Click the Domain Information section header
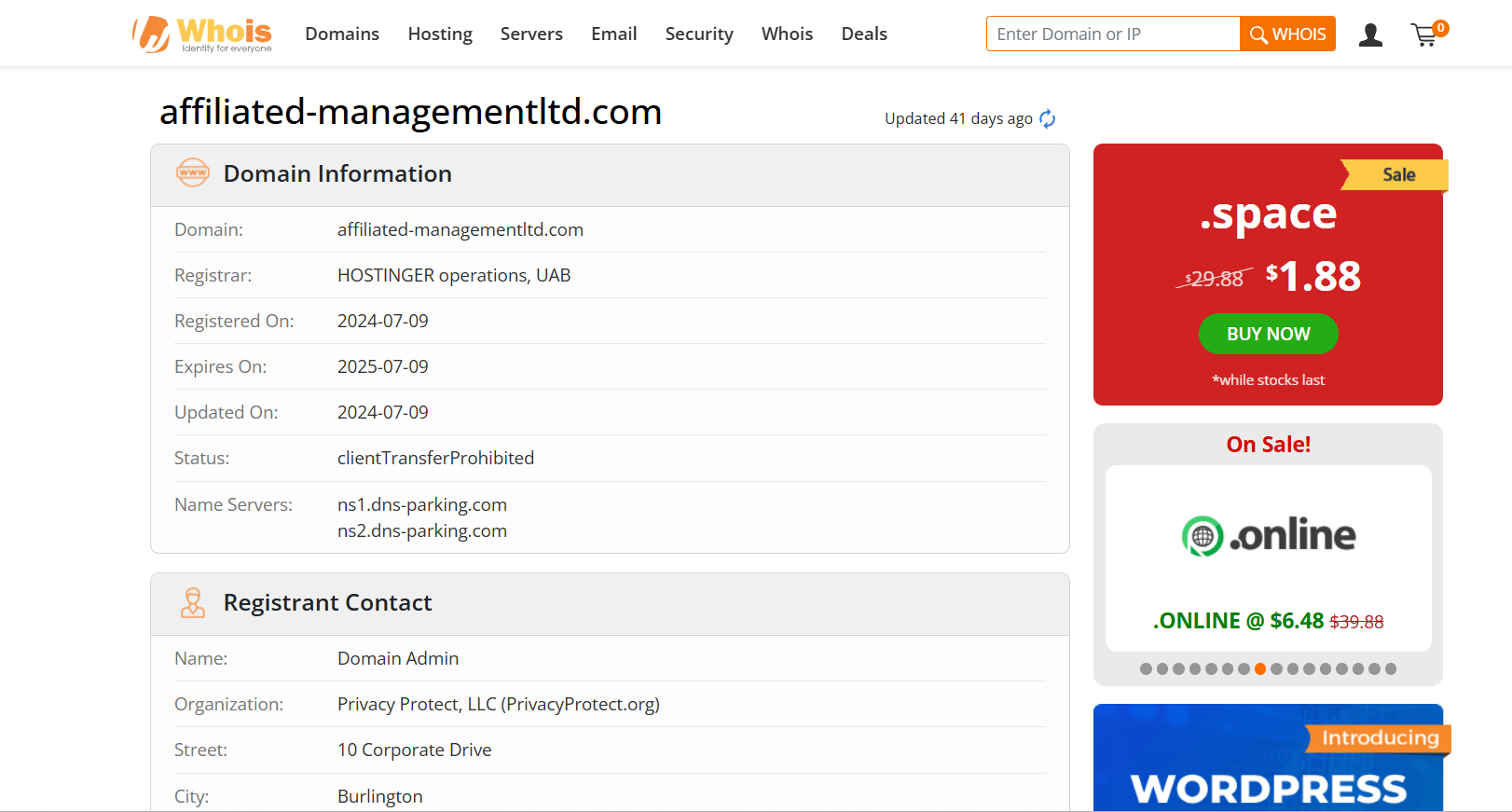1512x812 pixels. click(610, 175)
